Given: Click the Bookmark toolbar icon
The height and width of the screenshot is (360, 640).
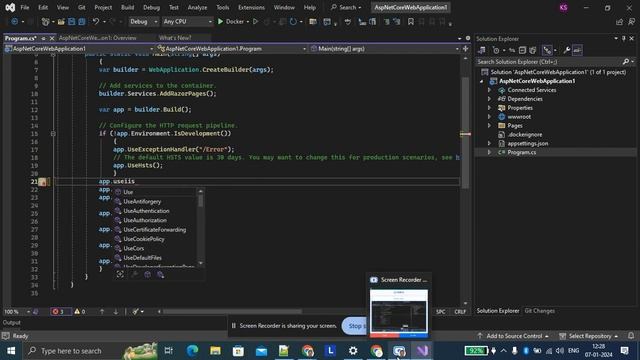Looking at the screenshot, I should click(x=411, y=22).
